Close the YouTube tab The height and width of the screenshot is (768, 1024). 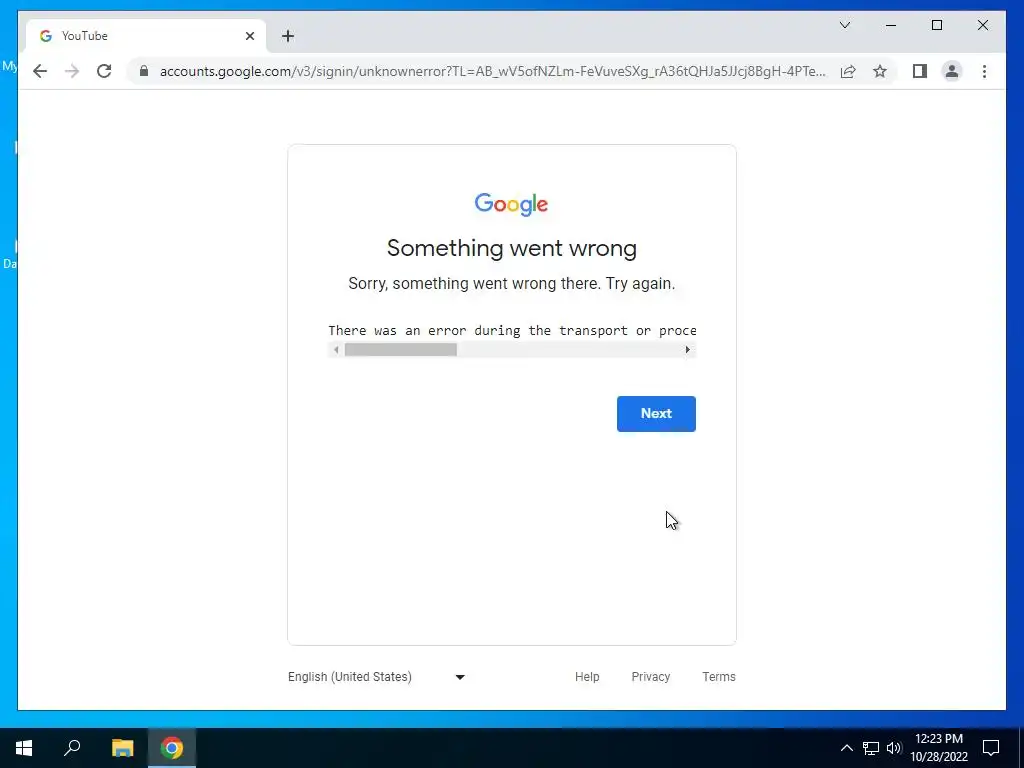coord(249,36)
